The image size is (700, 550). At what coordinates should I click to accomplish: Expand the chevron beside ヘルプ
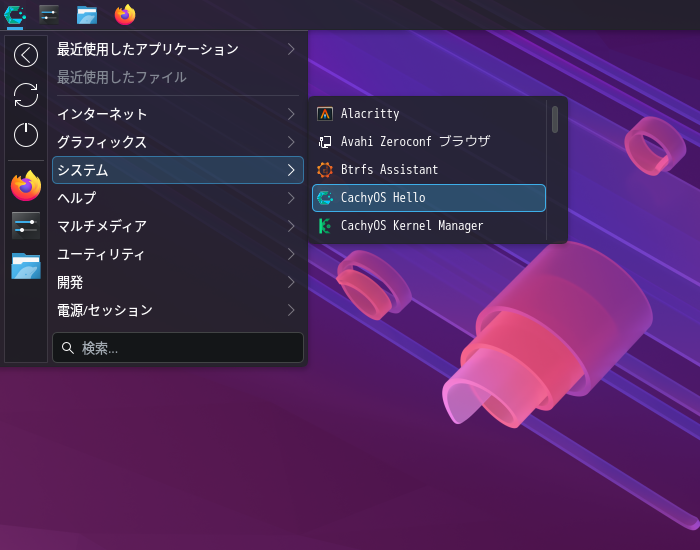pos(291,198)
